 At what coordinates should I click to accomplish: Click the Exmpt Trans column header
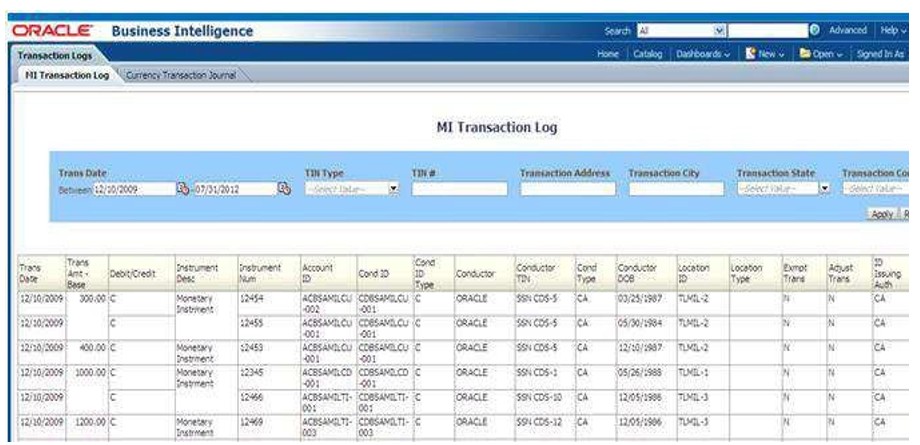point(804,273)
